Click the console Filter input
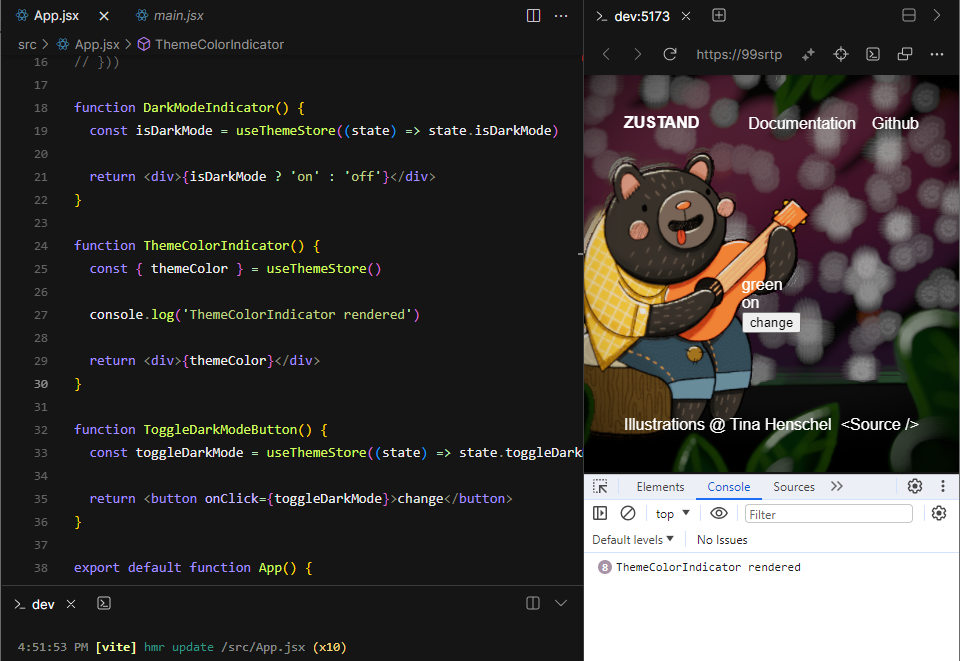 click(828, 514)
